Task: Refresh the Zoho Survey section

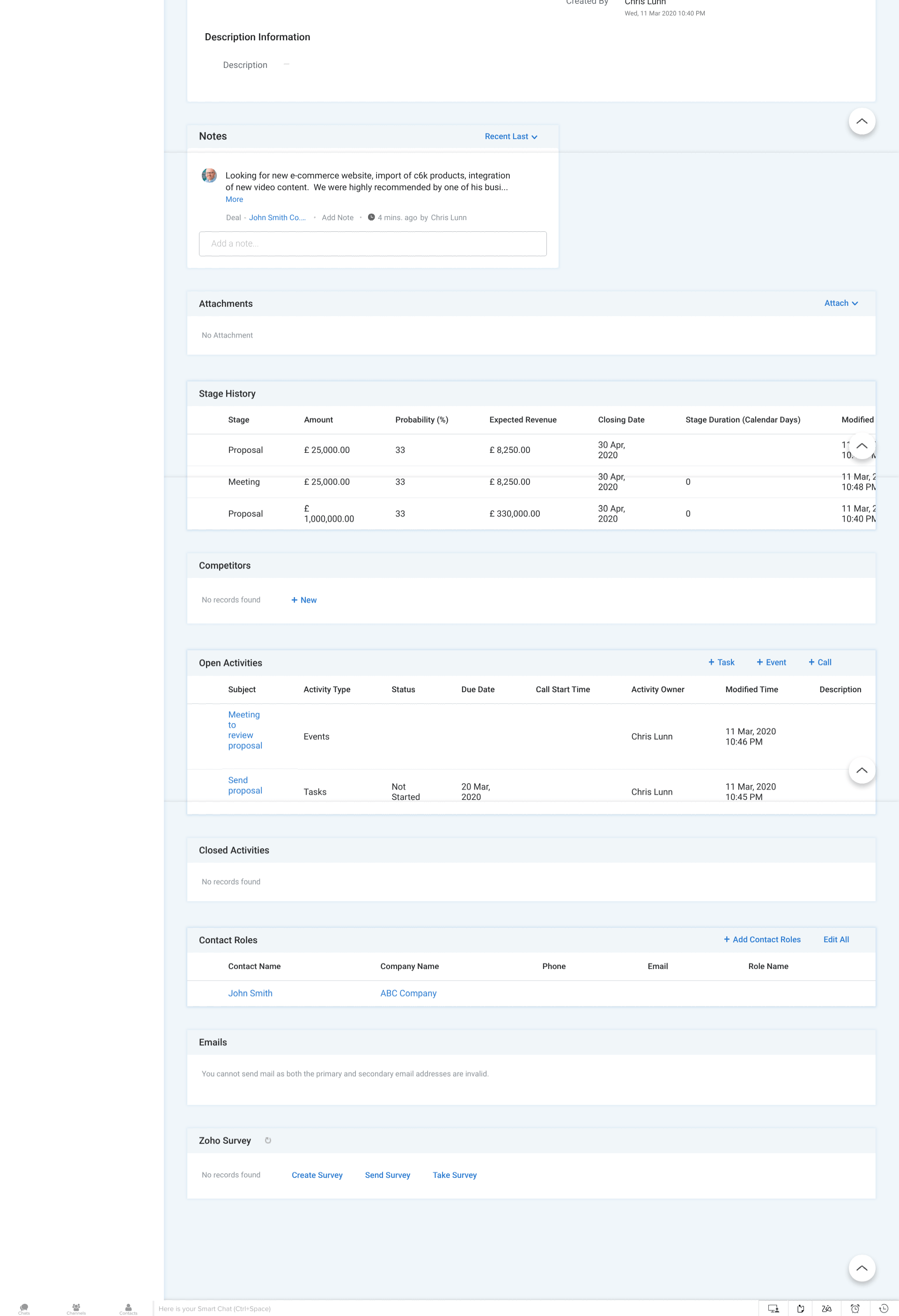Action: (268, 1140)
